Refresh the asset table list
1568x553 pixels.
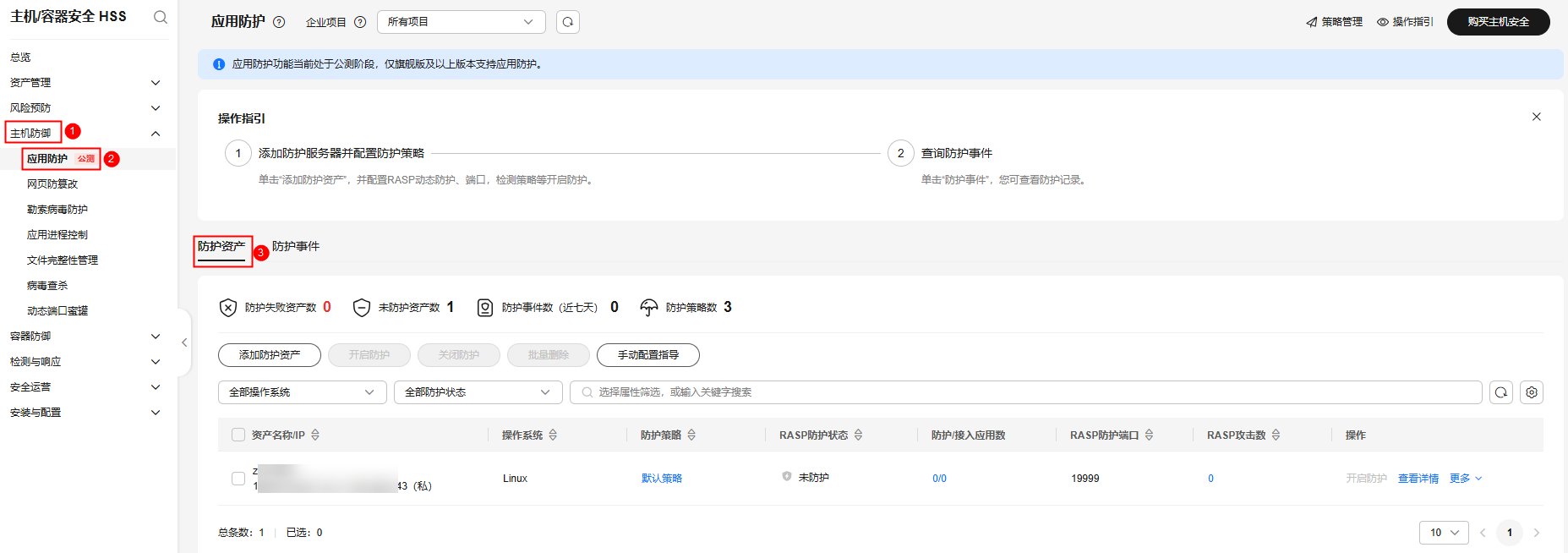(x=1501, y=392)
